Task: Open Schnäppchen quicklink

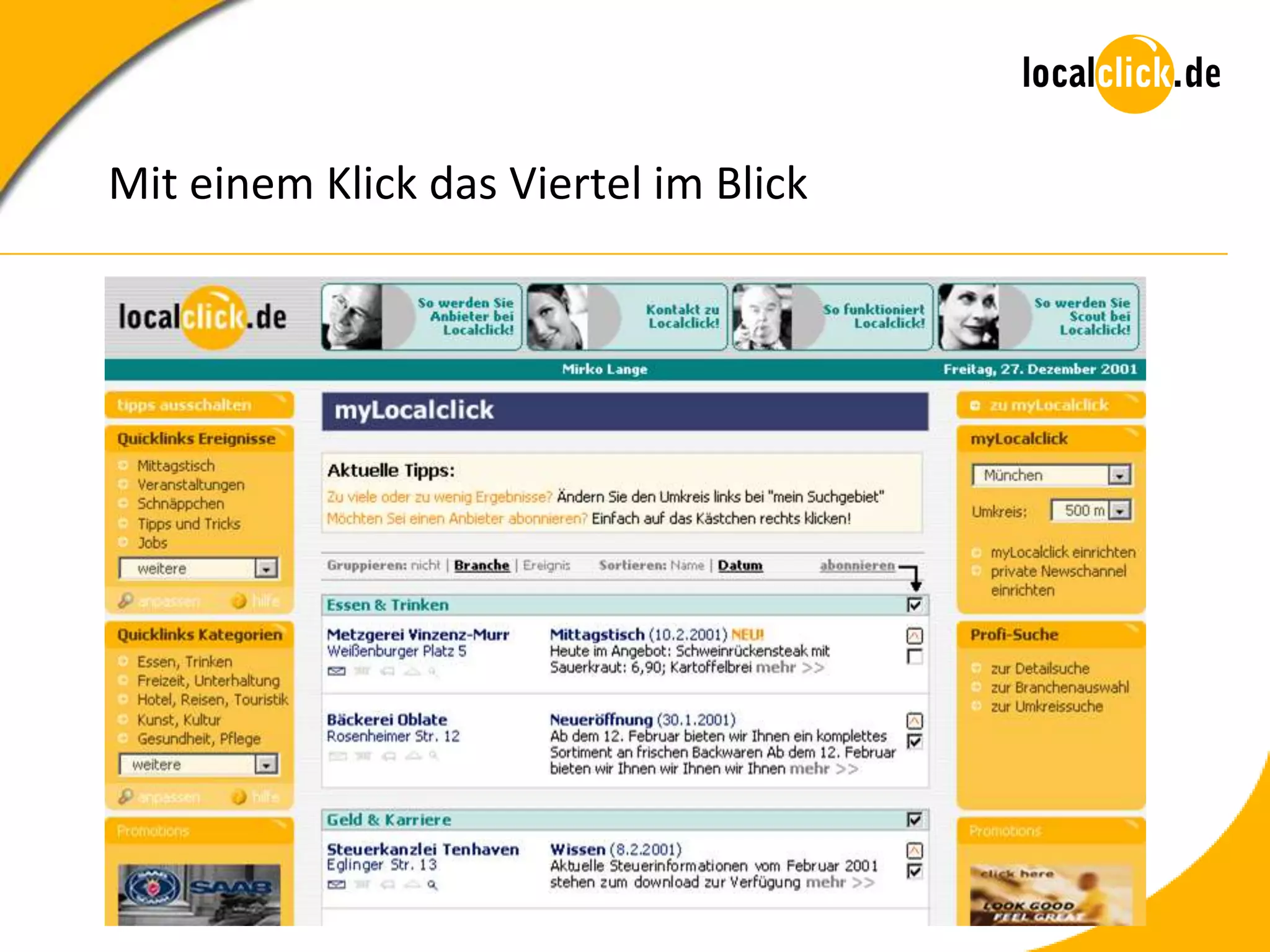Action: tap(180, 504)
